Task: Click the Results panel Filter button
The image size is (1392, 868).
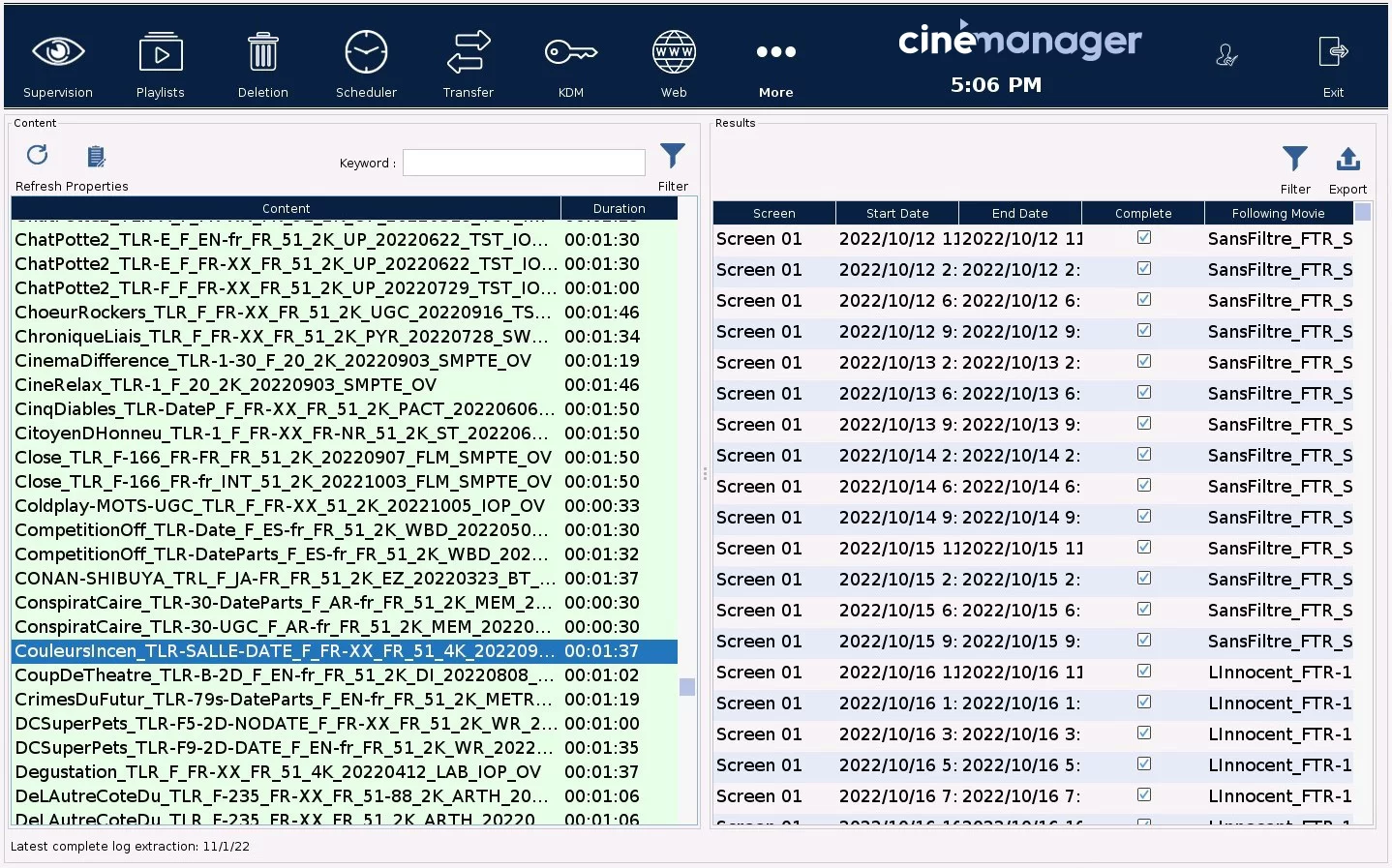Action: tap(1294, 160)
